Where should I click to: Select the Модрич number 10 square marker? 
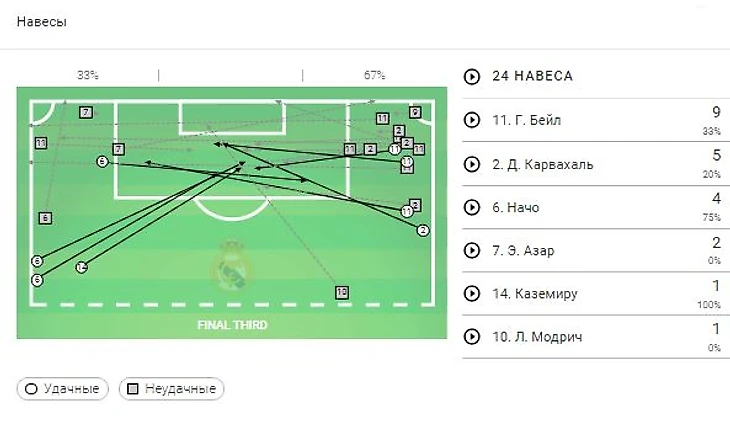click(342, 292)
